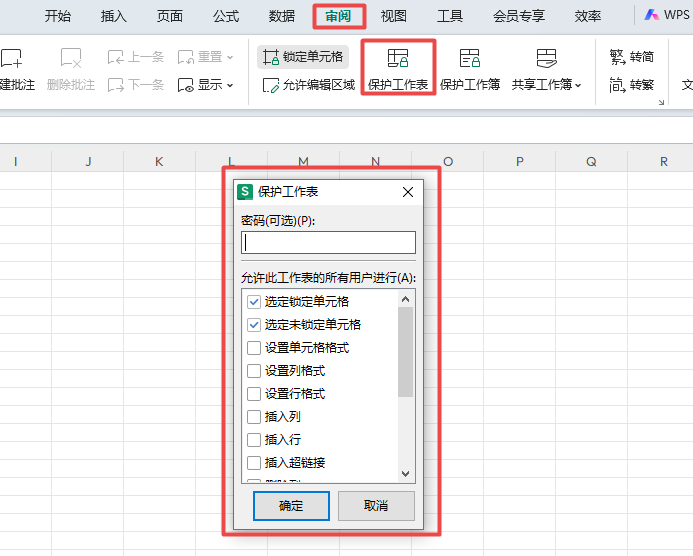Image resolution: width=693 pixels, height=556 pixels.
Task: Select the 公式 ribbon tab
Action: (226, 16)
